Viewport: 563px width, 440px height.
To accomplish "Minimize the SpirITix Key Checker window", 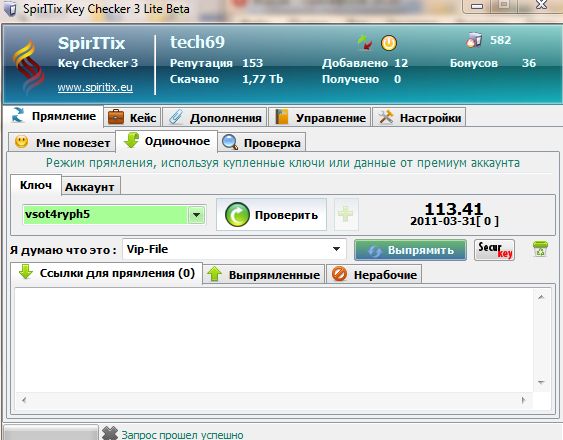I will click(477, 6).
